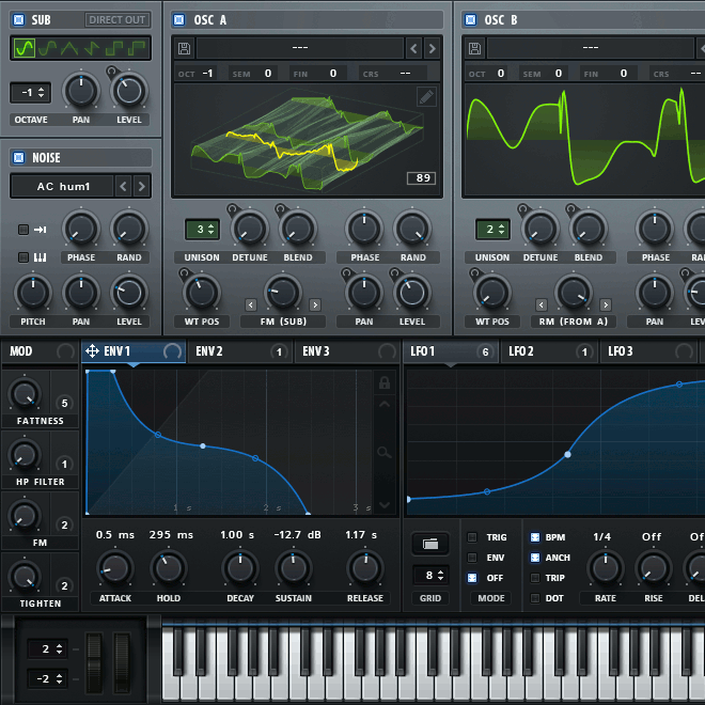The width and height of the screenshot is (705, 705).
Task: Toggle LFO ANCH checkbox
Action: 535,558
